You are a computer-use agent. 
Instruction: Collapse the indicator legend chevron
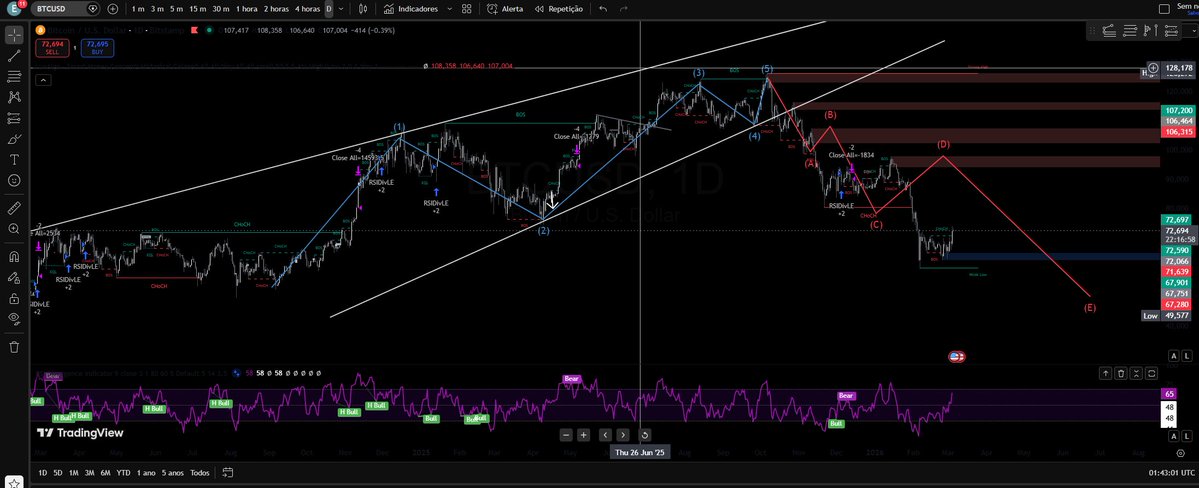pos(43,80)
